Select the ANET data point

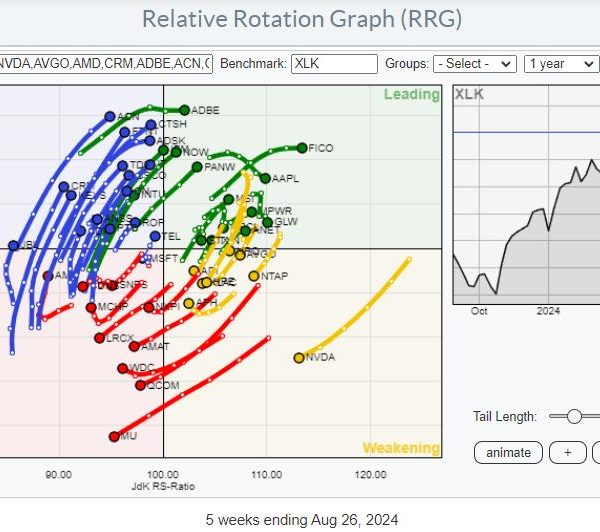(x=246, y=231)
